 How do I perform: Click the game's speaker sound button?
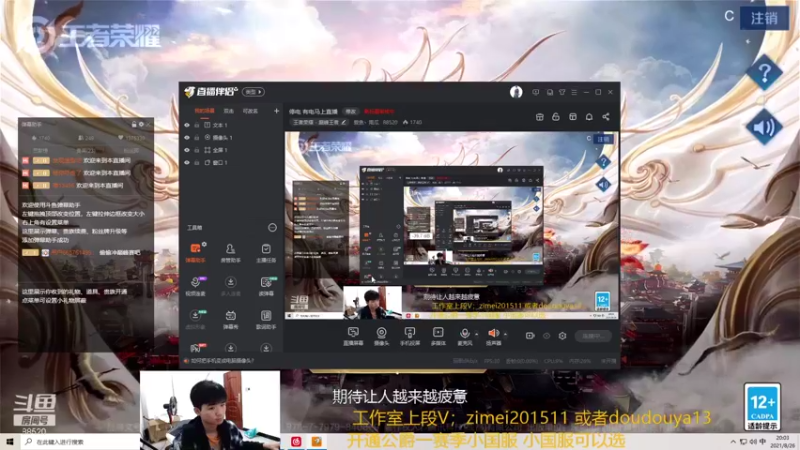click(x=764, y=127)
